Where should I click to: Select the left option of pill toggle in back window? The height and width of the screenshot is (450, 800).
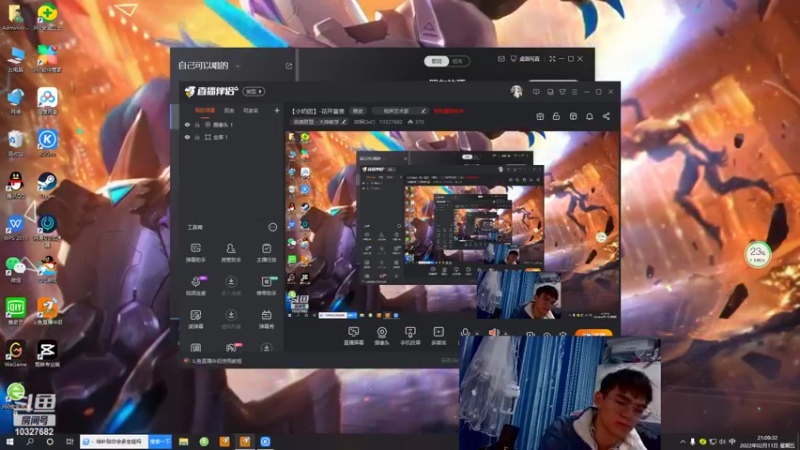tap(436, 61)
